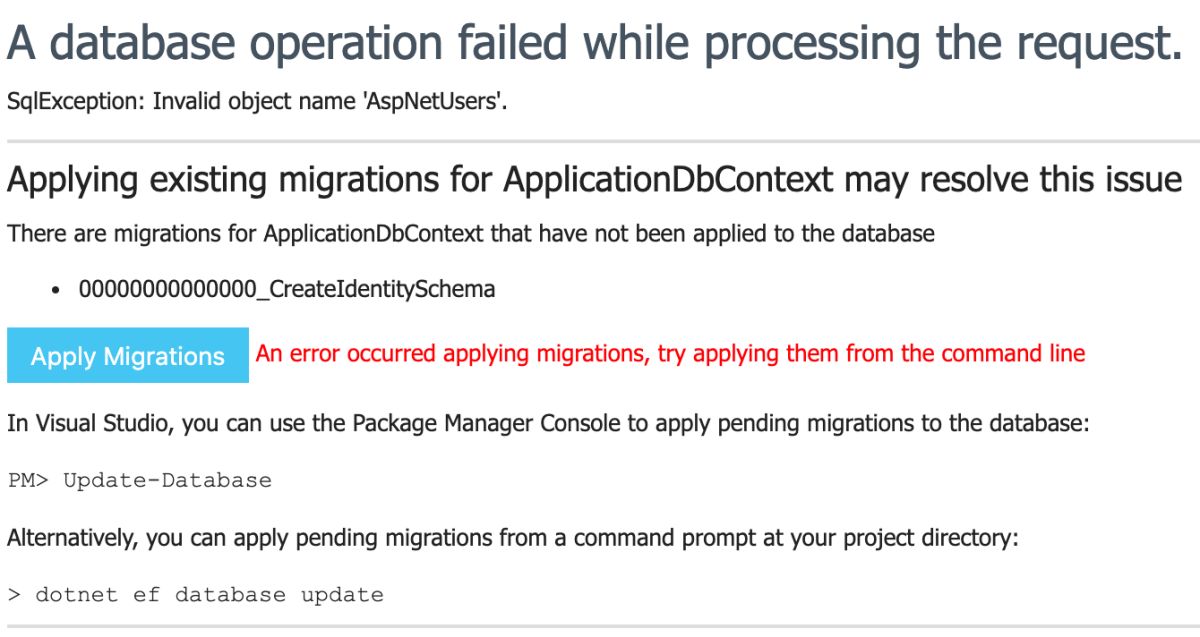Click the red migration error message
Image resolution: width=1200 pixels, height=637 pixels.
coord(670,353)
